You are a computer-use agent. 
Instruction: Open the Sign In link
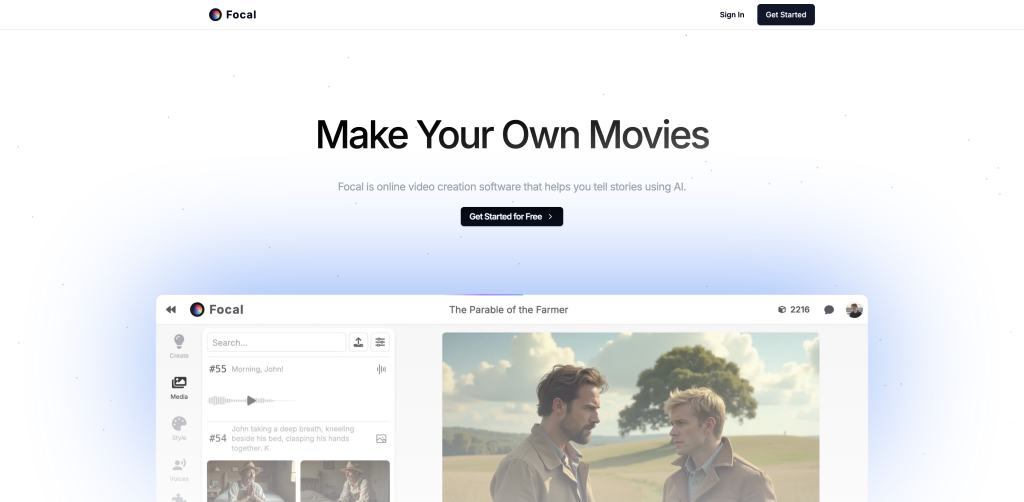731,14
